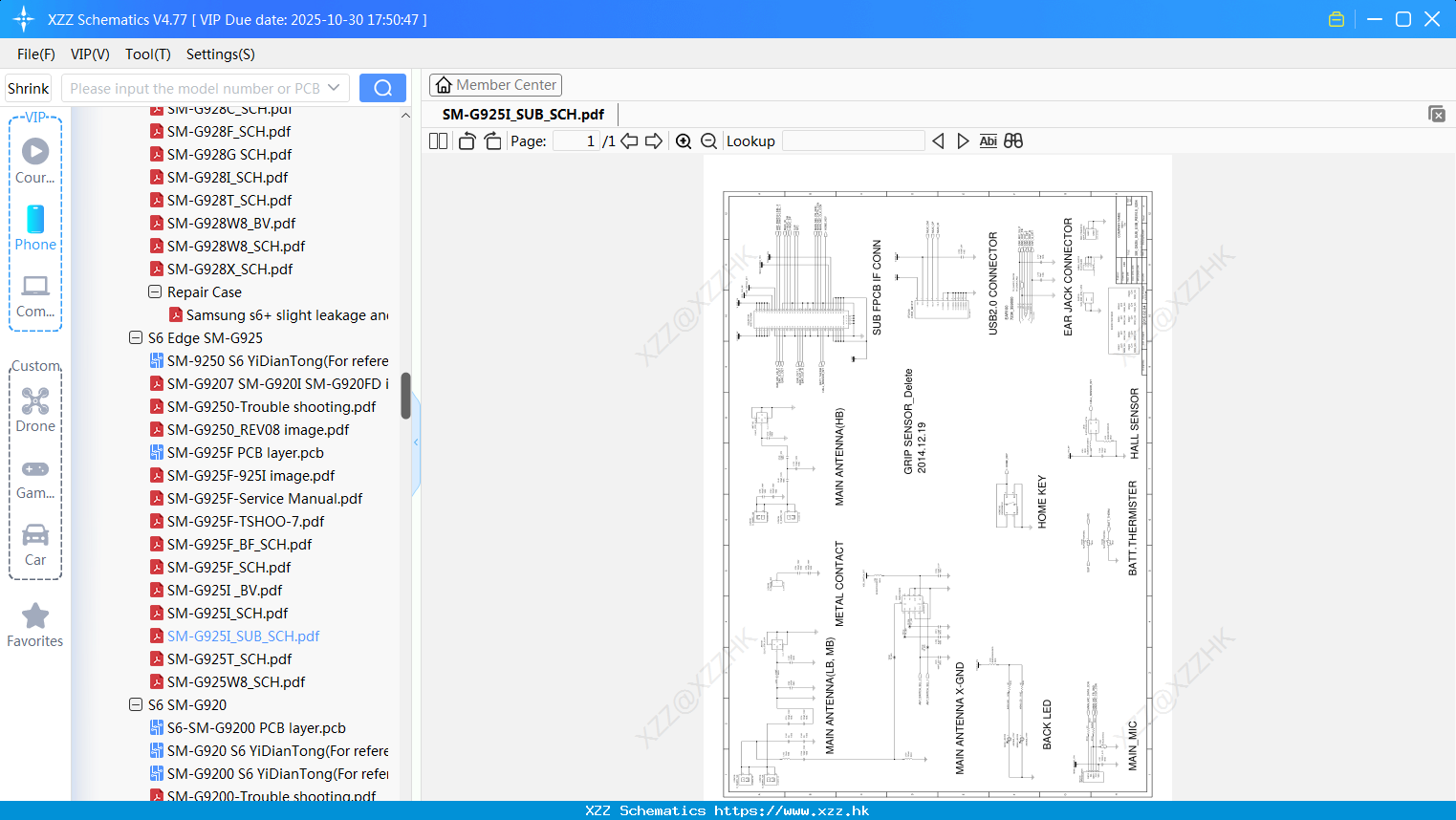The image size is (1456, 820).
Task: Open SM-G925F-Service Manual.pdf
Action: pos(265,498)
